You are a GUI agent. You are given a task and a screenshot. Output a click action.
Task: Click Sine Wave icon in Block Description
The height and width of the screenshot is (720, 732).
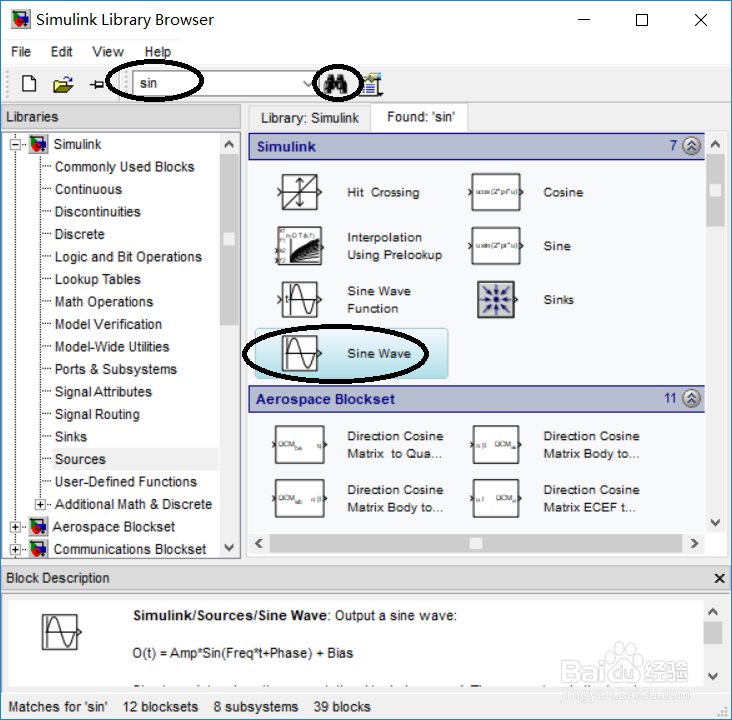[62, 632]
